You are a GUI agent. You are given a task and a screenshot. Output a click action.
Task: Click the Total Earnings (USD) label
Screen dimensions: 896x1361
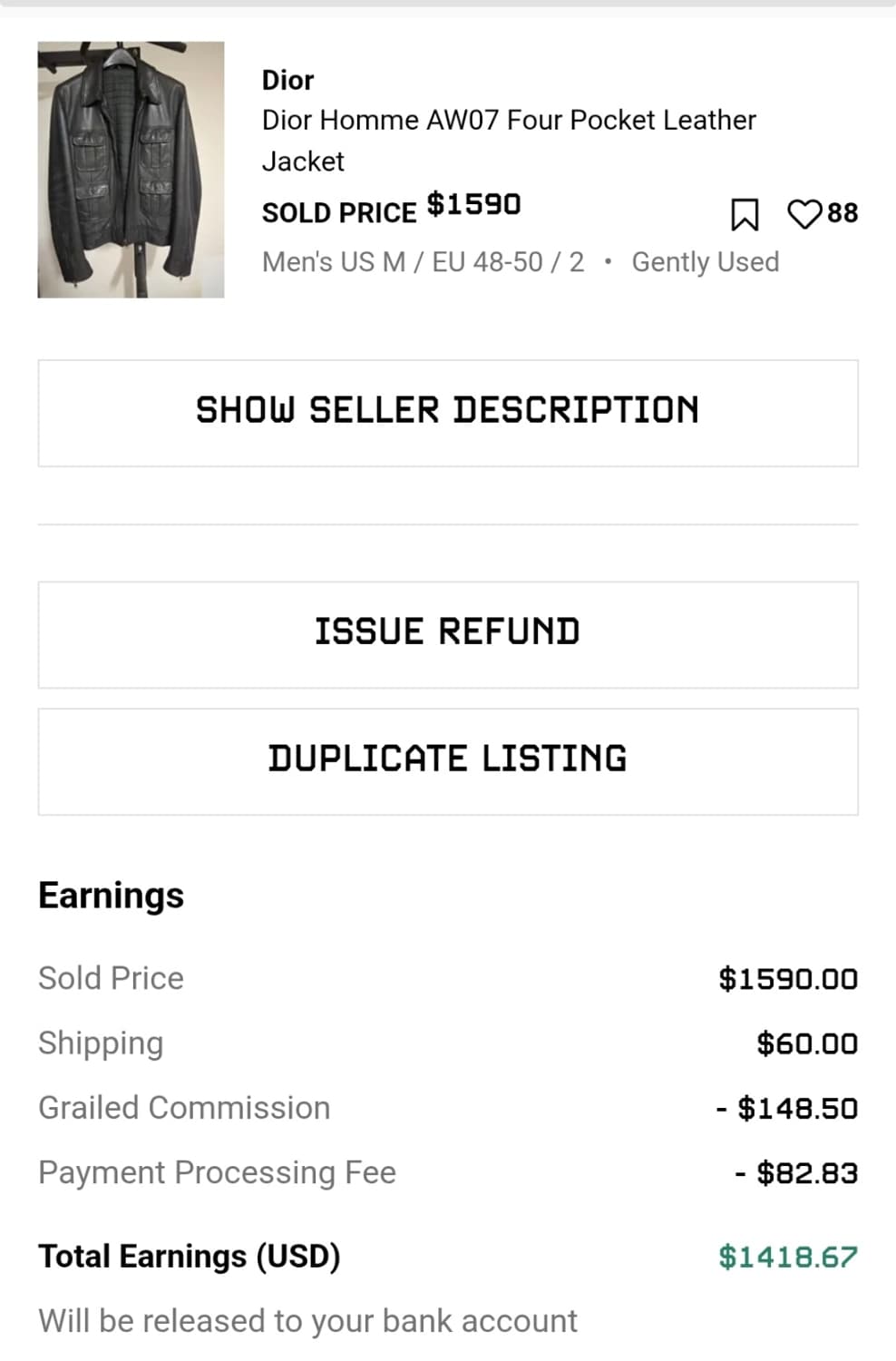(x=189, y=1257)
